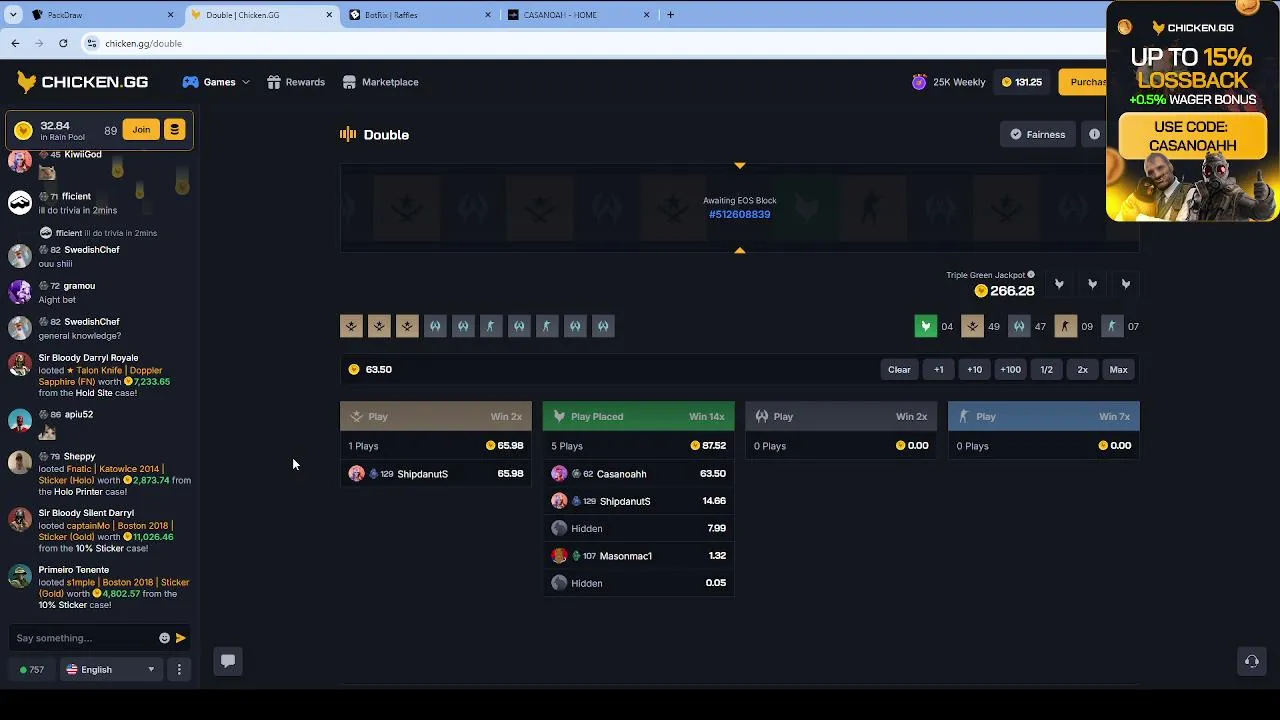Open the Fairness info
This screenshot has height=720, width=1280.
[x=1037, y=134]
